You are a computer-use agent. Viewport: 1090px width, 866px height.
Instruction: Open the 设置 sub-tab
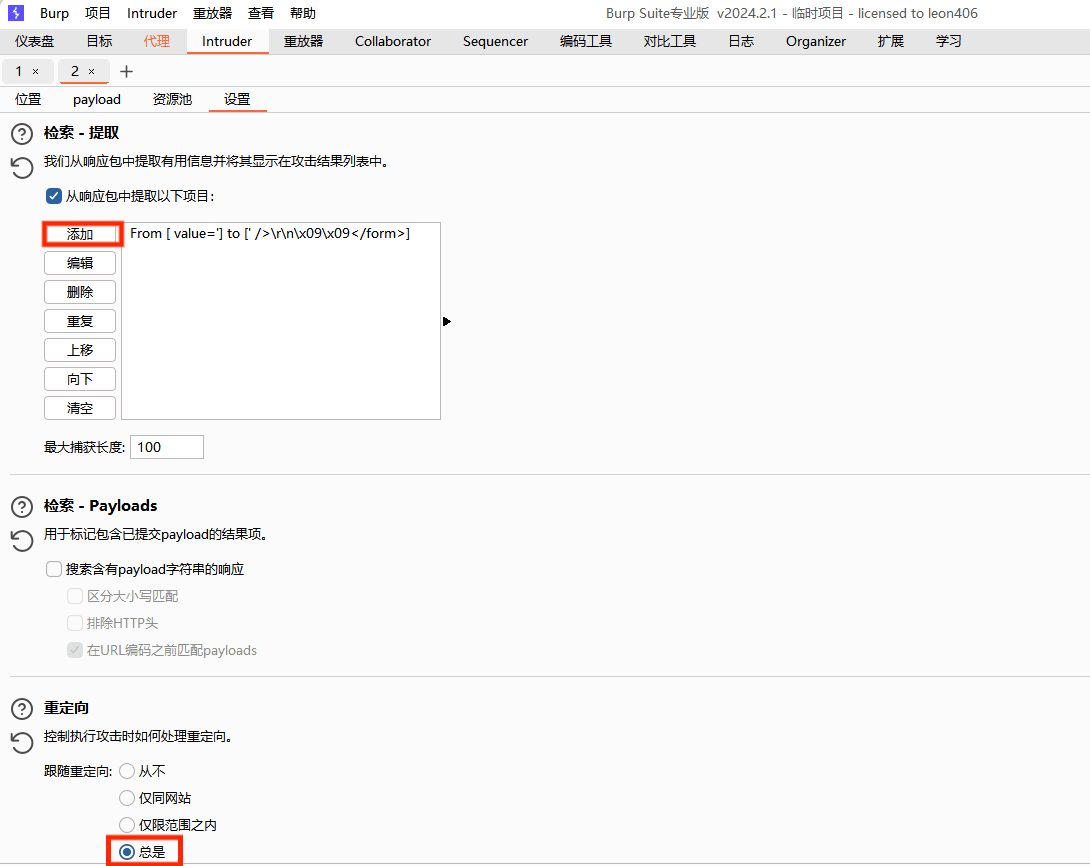237,99
